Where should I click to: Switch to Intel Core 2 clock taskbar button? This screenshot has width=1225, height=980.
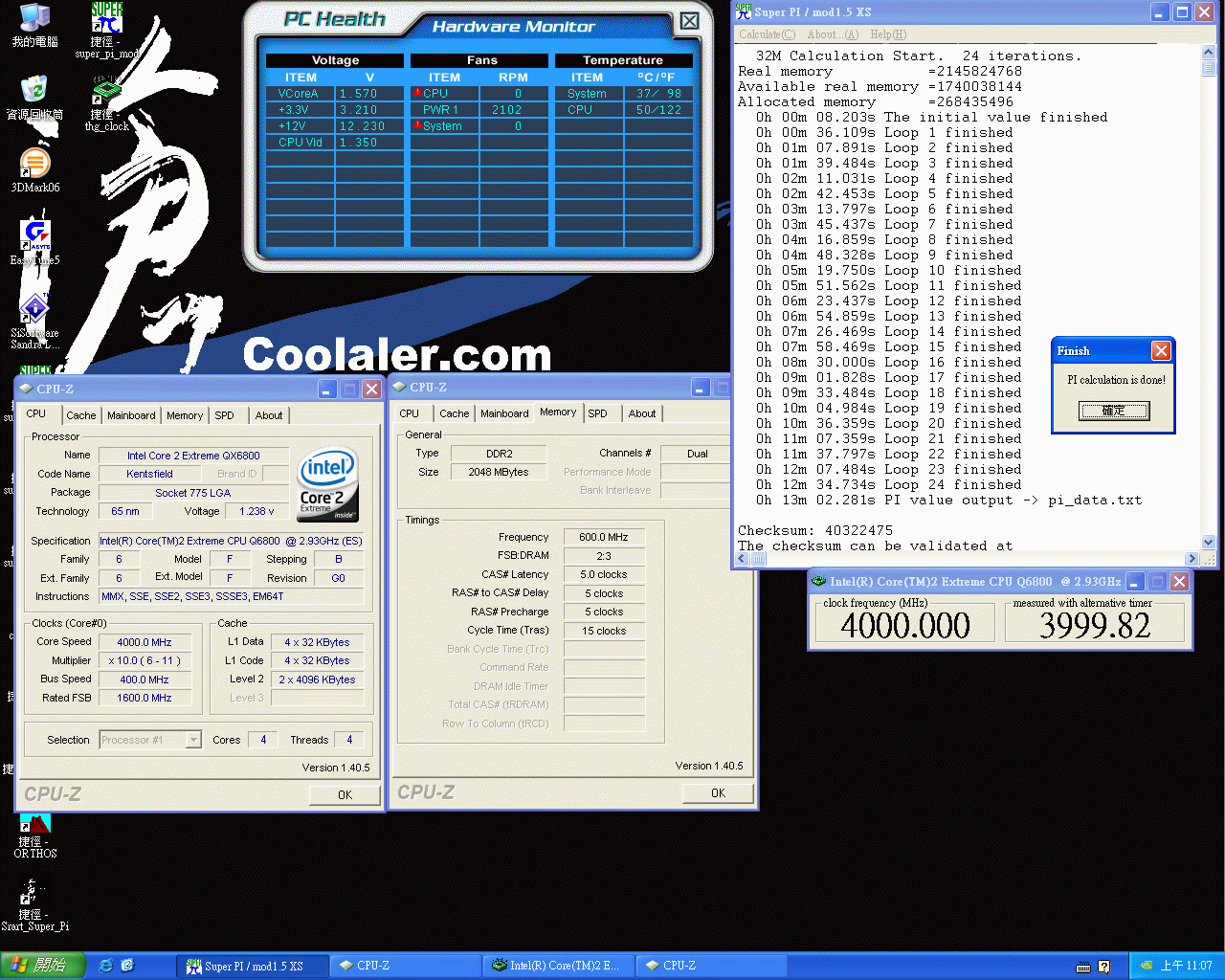coord(559,966)
